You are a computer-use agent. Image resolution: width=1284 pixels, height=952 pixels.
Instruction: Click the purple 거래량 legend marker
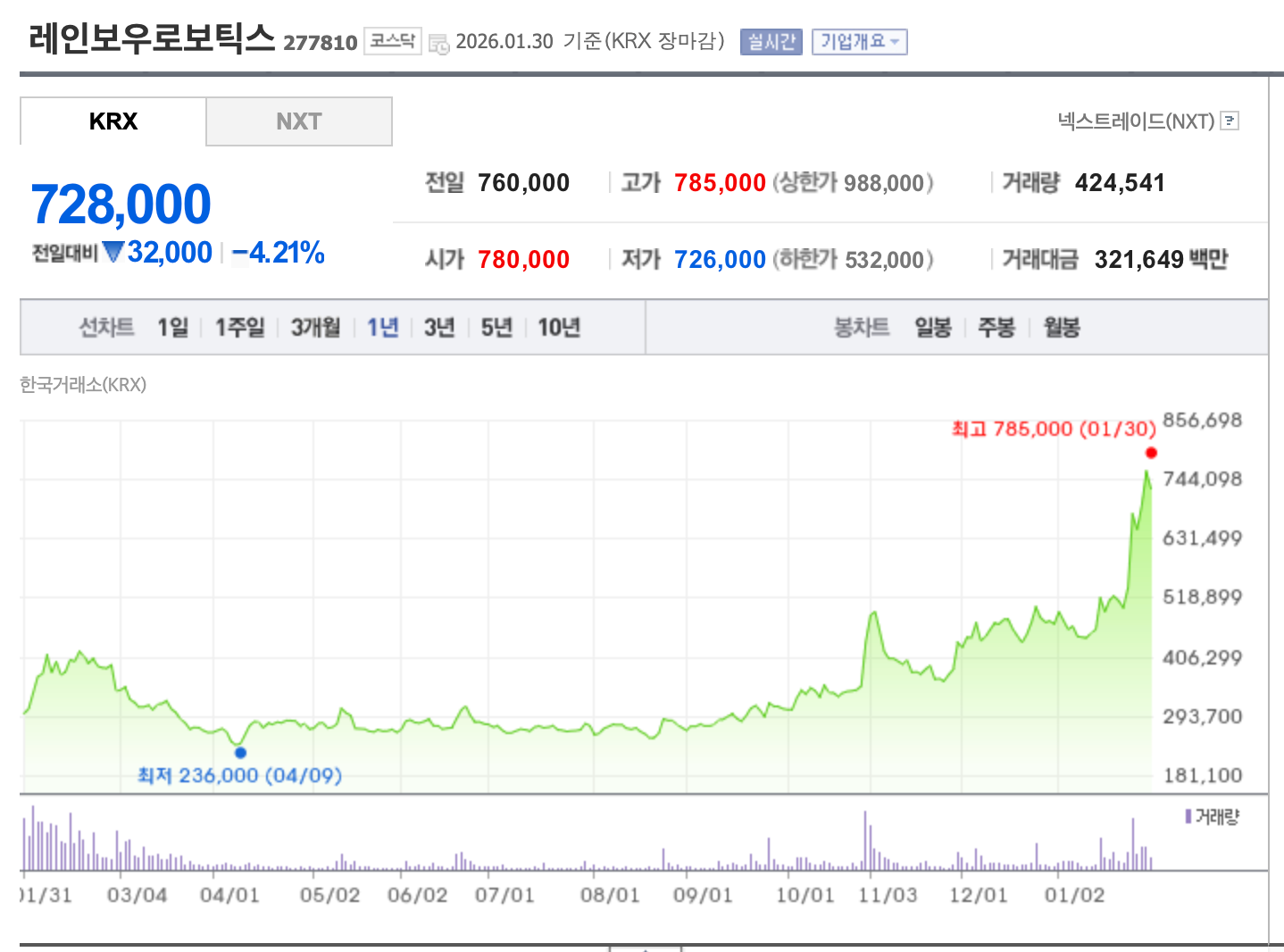pos(1188,816)
